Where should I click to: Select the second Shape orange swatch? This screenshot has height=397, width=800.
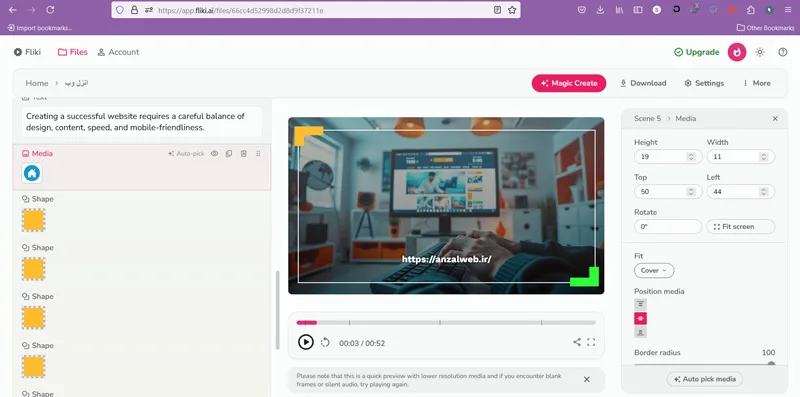pos(34,269)
